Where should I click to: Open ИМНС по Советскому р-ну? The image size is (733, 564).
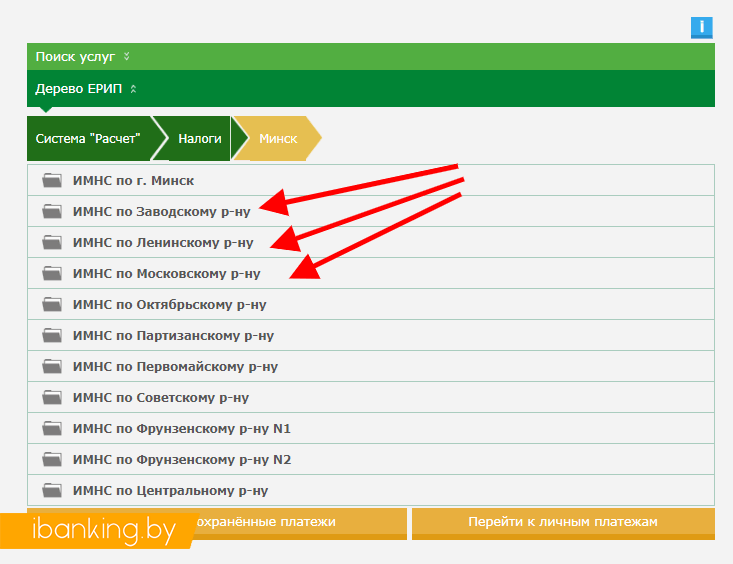pyautogui.click(x=160, y=398)
